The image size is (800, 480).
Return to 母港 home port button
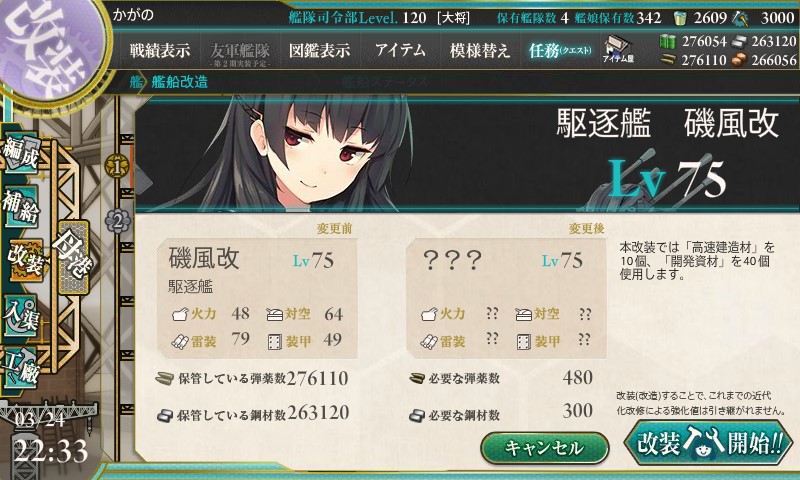coord(74,256)
